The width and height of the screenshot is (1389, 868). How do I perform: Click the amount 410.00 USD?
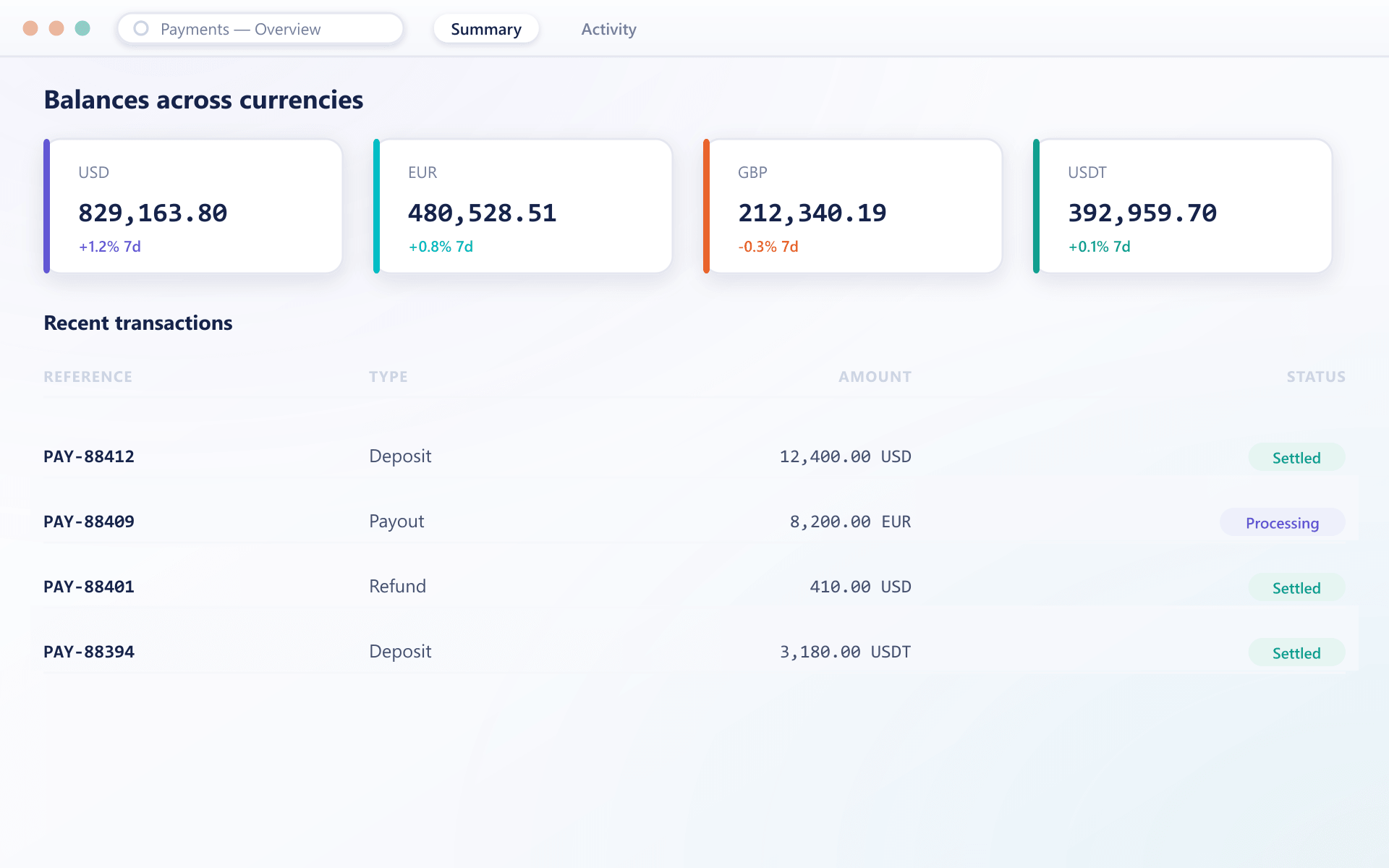tap(860, 587)
